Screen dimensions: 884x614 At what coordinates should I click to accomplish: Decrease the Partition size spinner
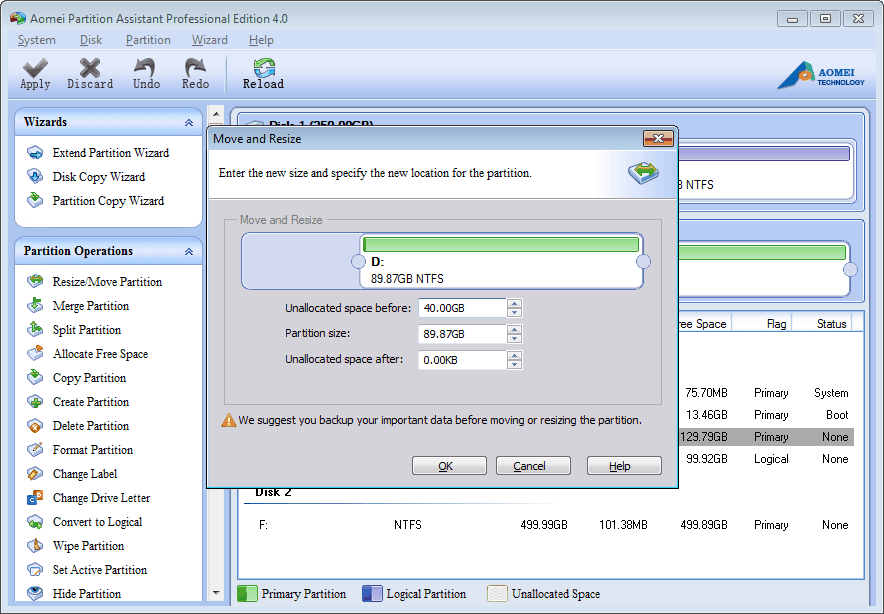click(514, 338)
